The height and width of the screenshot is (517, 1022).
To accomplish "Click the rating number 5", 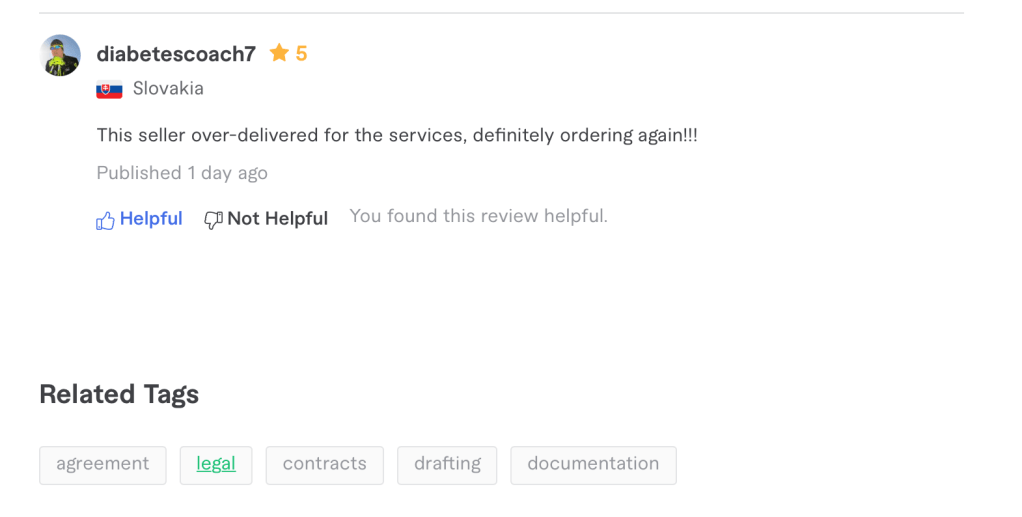I will pyautogui.click(x=301, y=54).
